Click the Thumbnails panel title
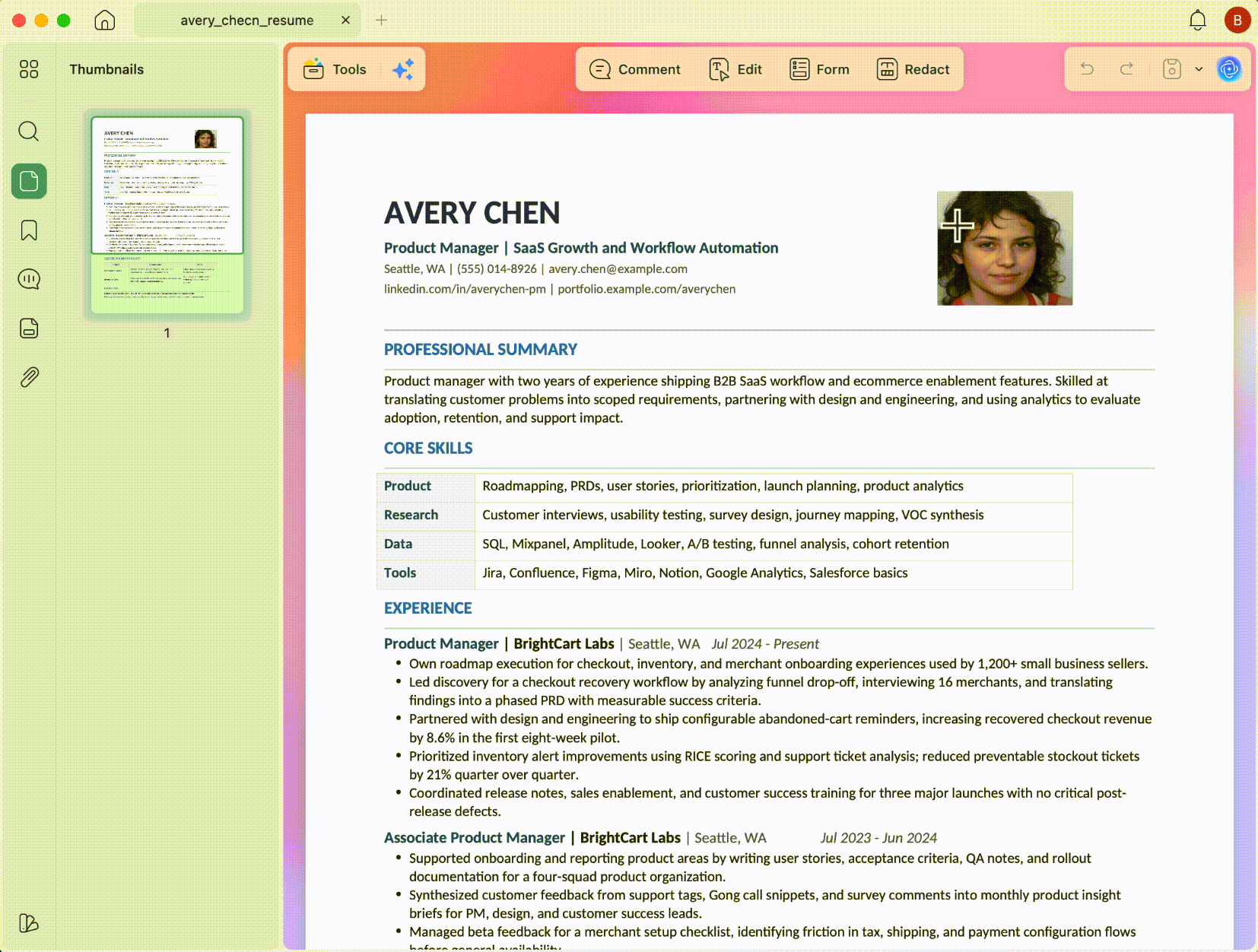 [106, 69]
